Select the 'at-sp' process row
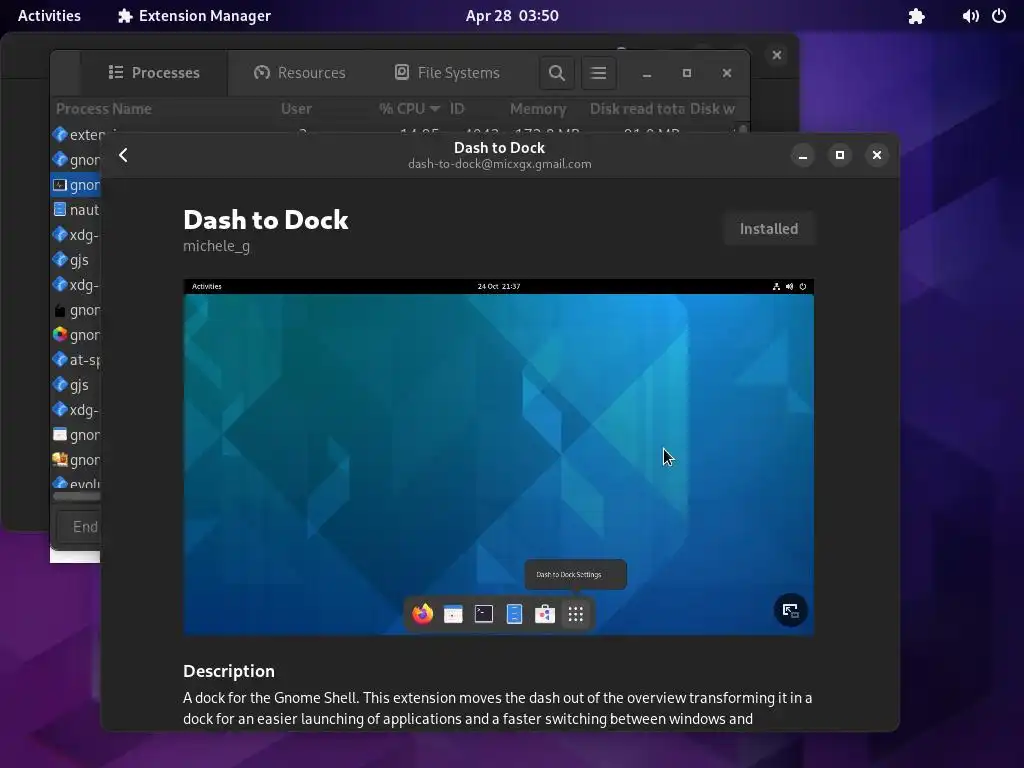The width and height of the screenshot is (1024, 768). point(76,360)
